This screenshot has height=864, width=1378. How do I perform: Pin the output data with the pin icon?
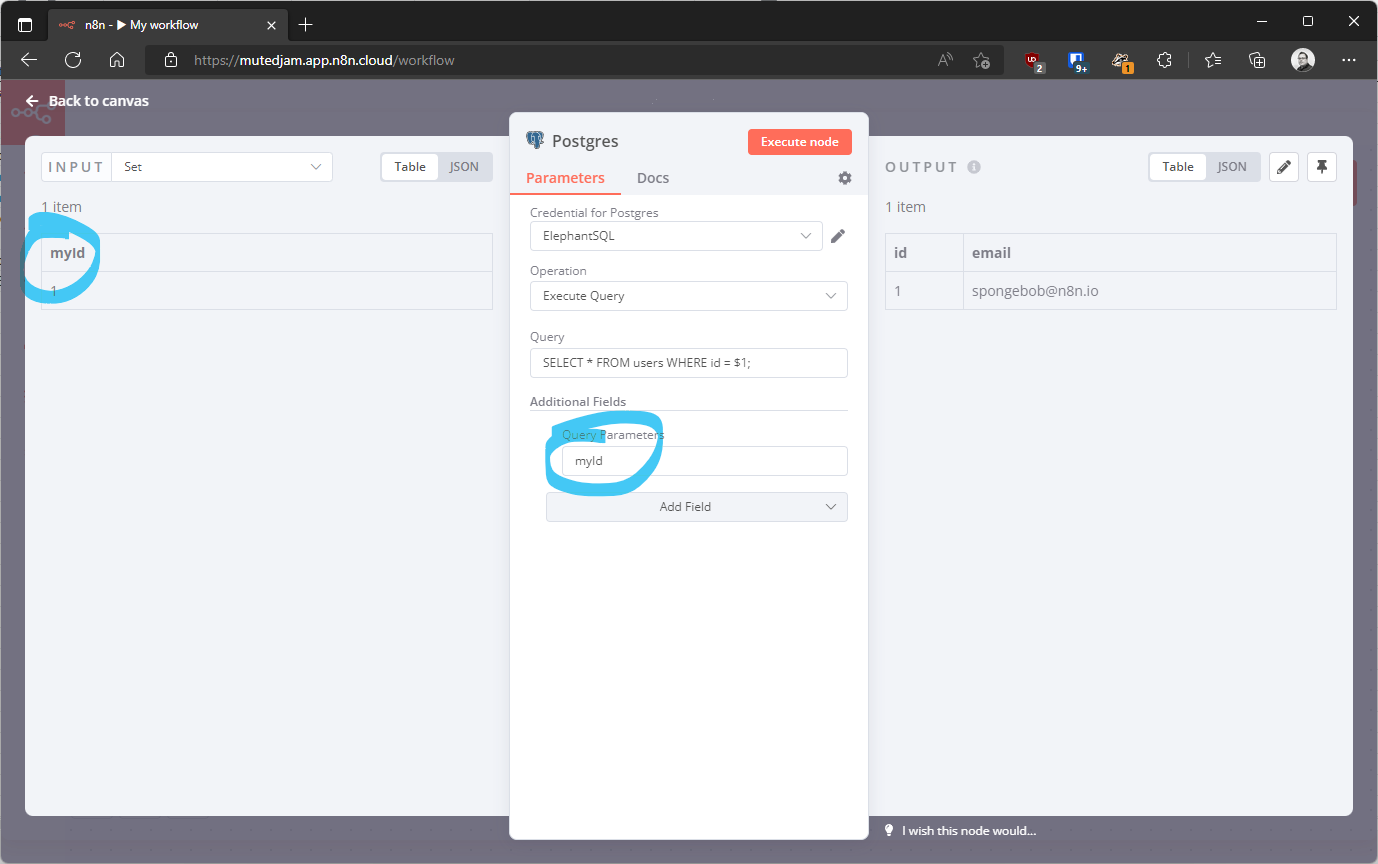[x=1322, y=167]
